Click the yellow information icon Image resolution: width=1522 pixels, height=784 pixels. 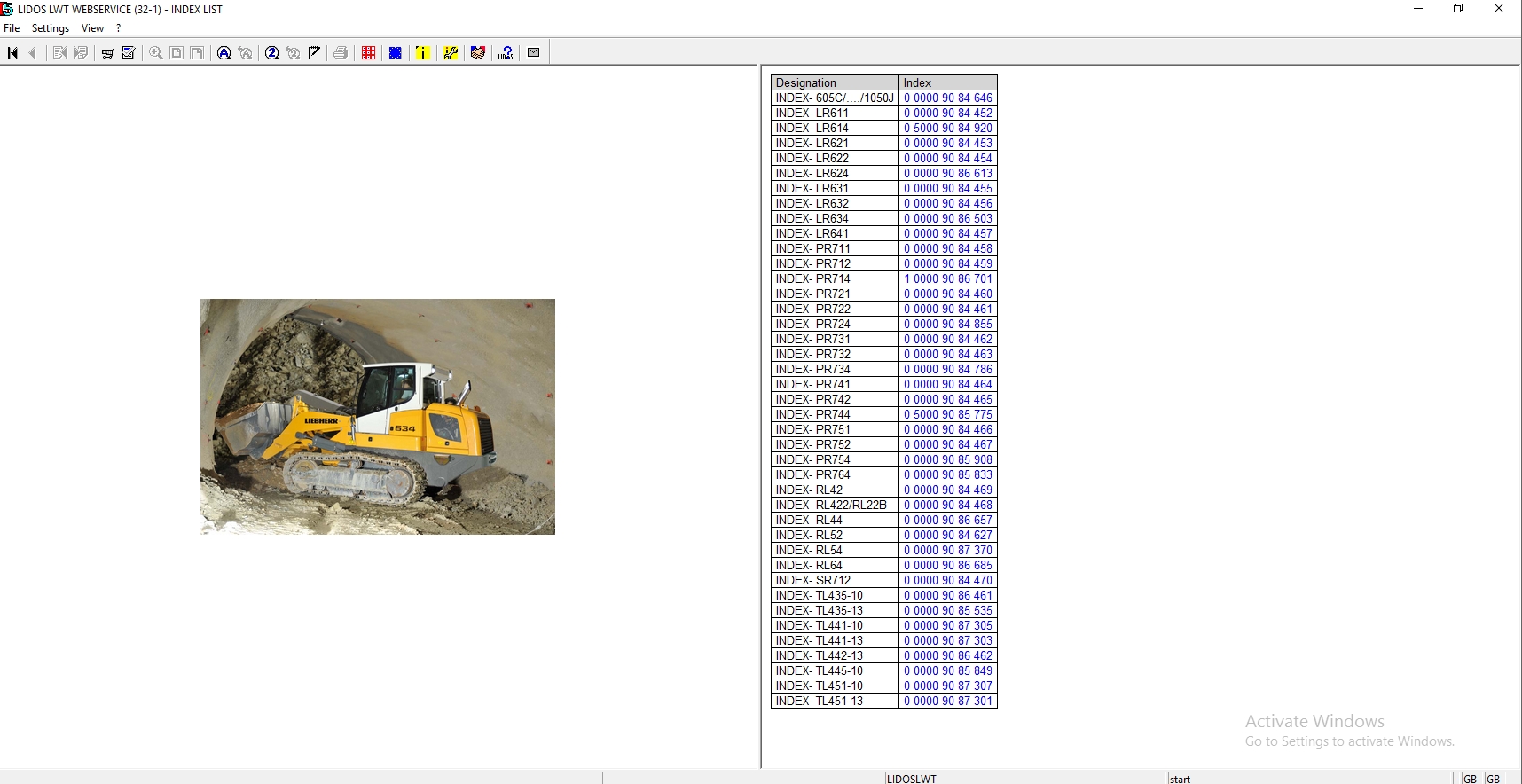(423, 53)
